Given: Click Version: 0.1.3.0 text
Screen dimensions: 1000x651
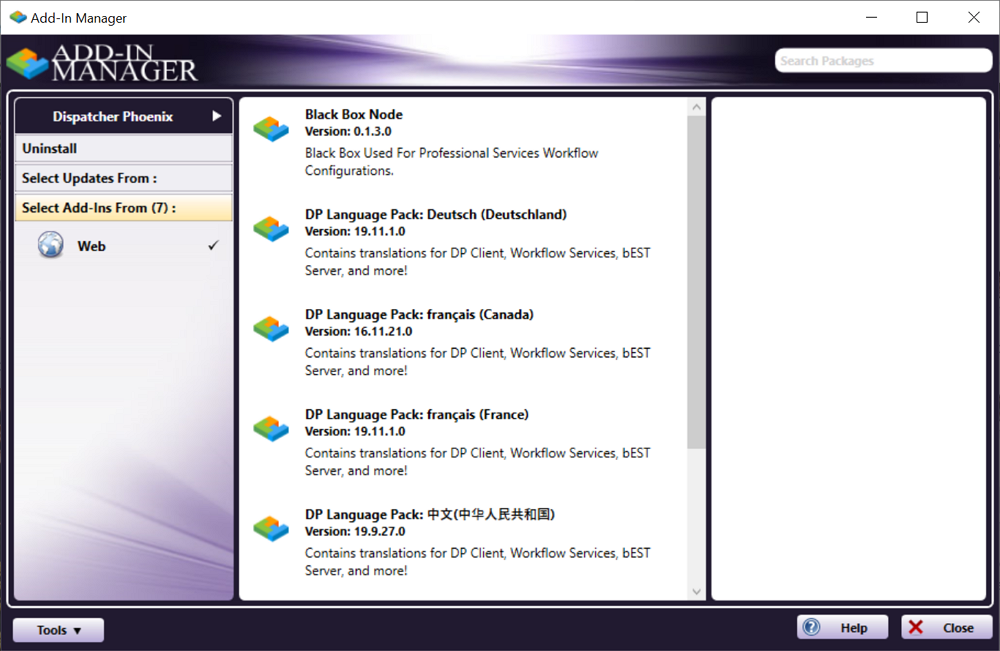Looking at the screenshot, I should [348, 131].
